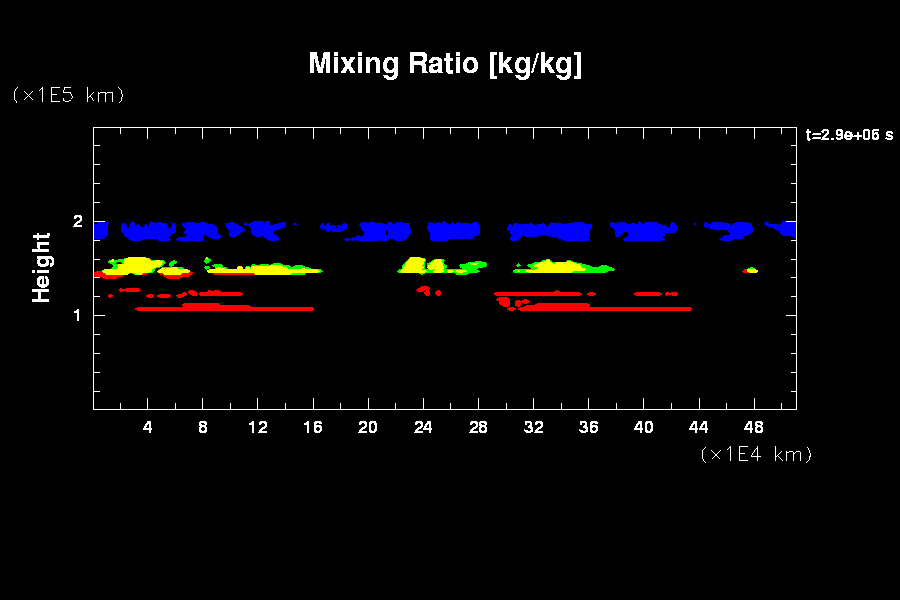Click the long red line between x=4 and x=16

[x=225, y=309]
